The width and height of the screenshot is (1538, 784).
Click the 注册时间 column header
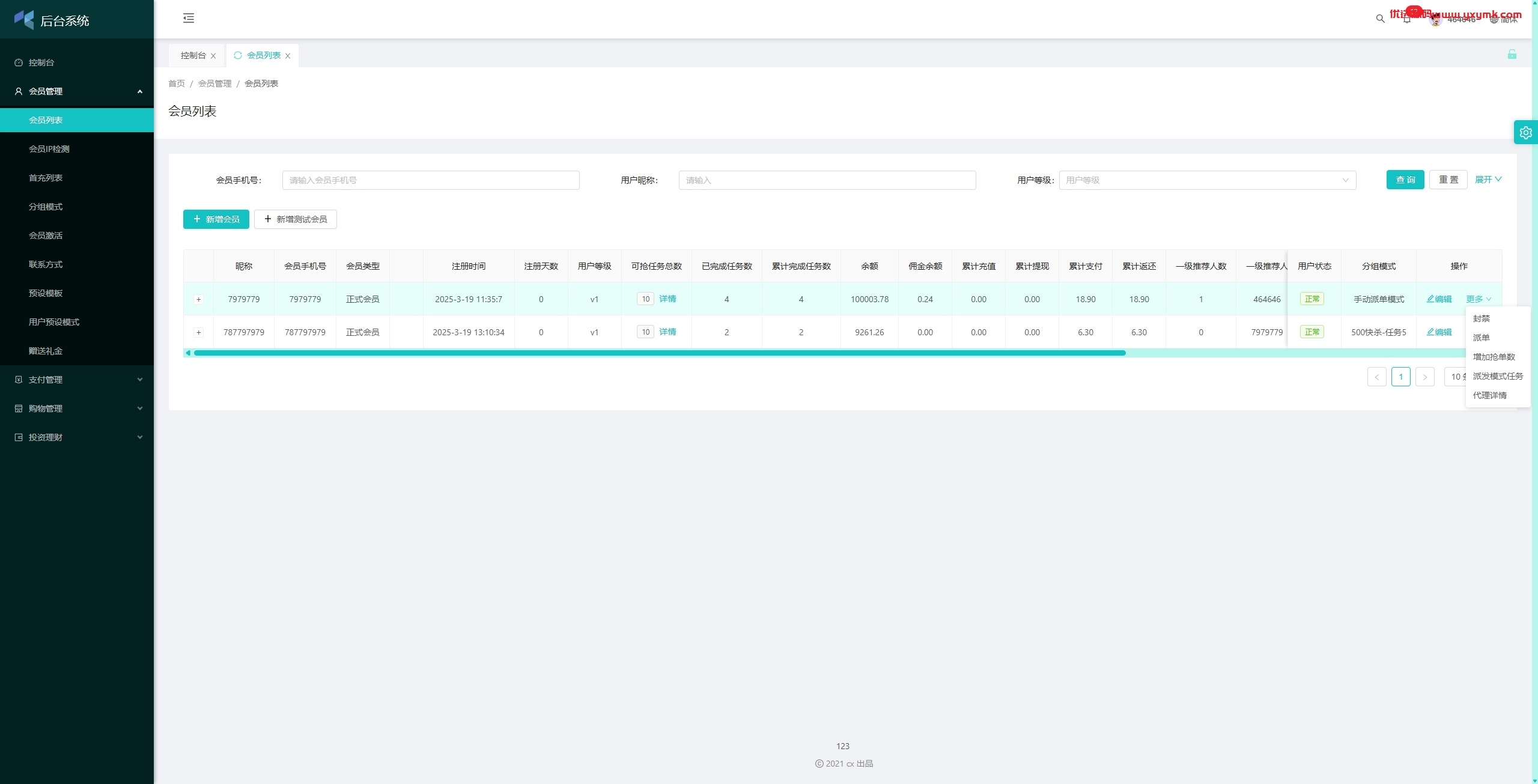tap(469, 266)
